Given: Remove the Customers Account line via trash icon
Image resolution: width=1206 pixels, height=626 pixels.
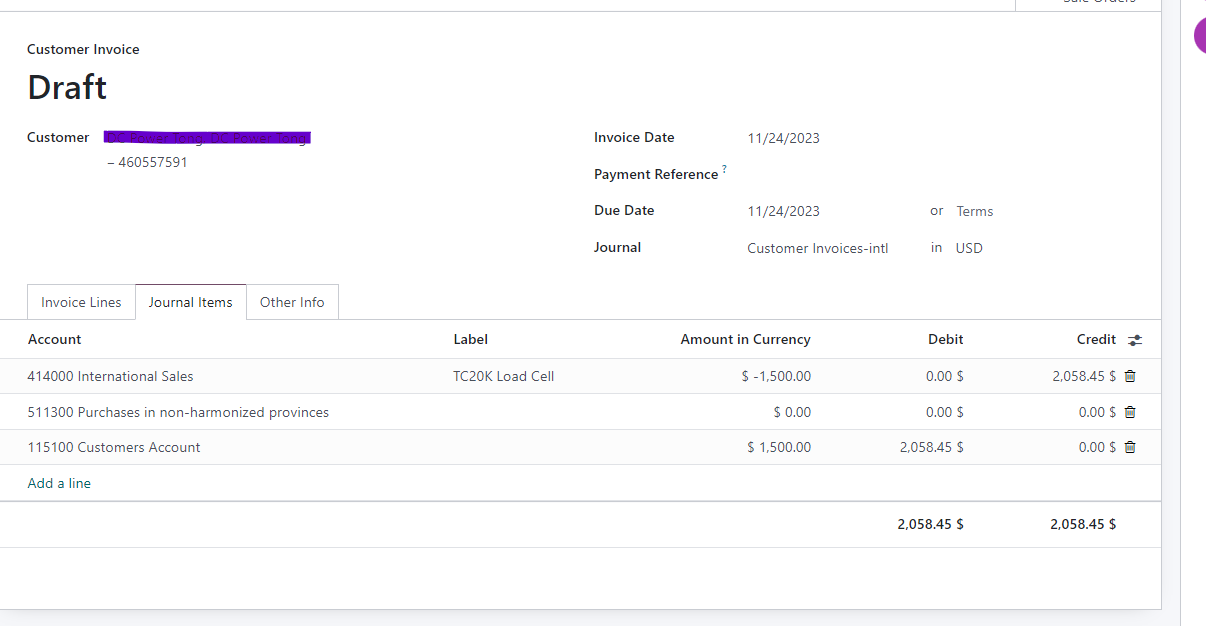Looking at the screenshot, I should [1130, 447].
